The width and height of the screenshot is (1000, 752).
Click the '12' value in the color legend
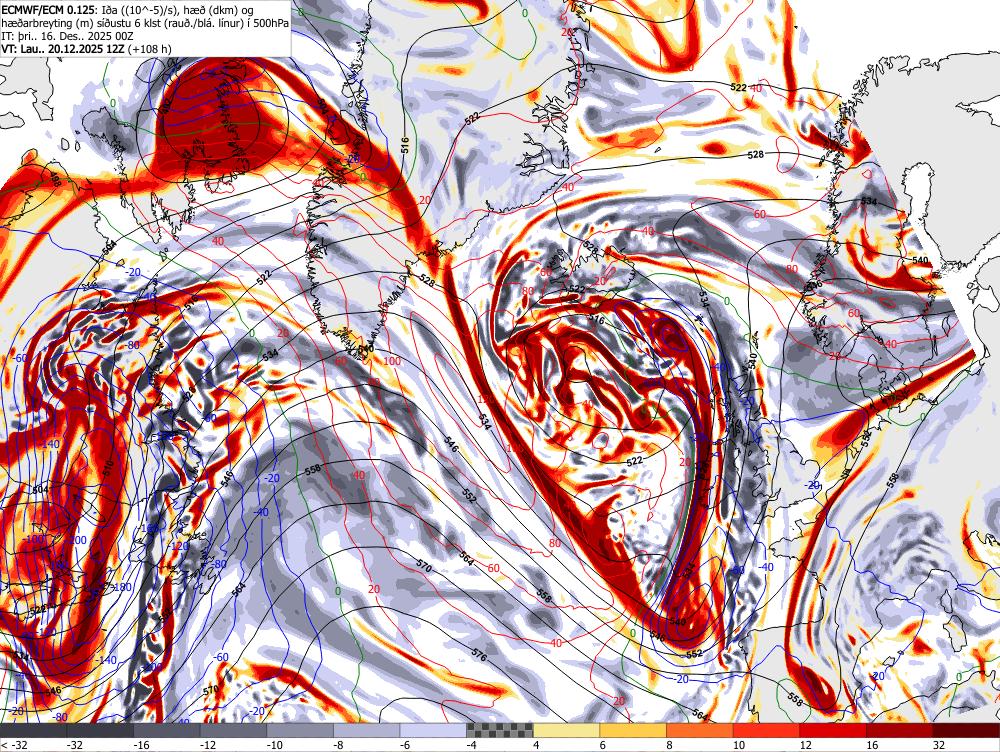pyautogui.click(x=805, y=745)
